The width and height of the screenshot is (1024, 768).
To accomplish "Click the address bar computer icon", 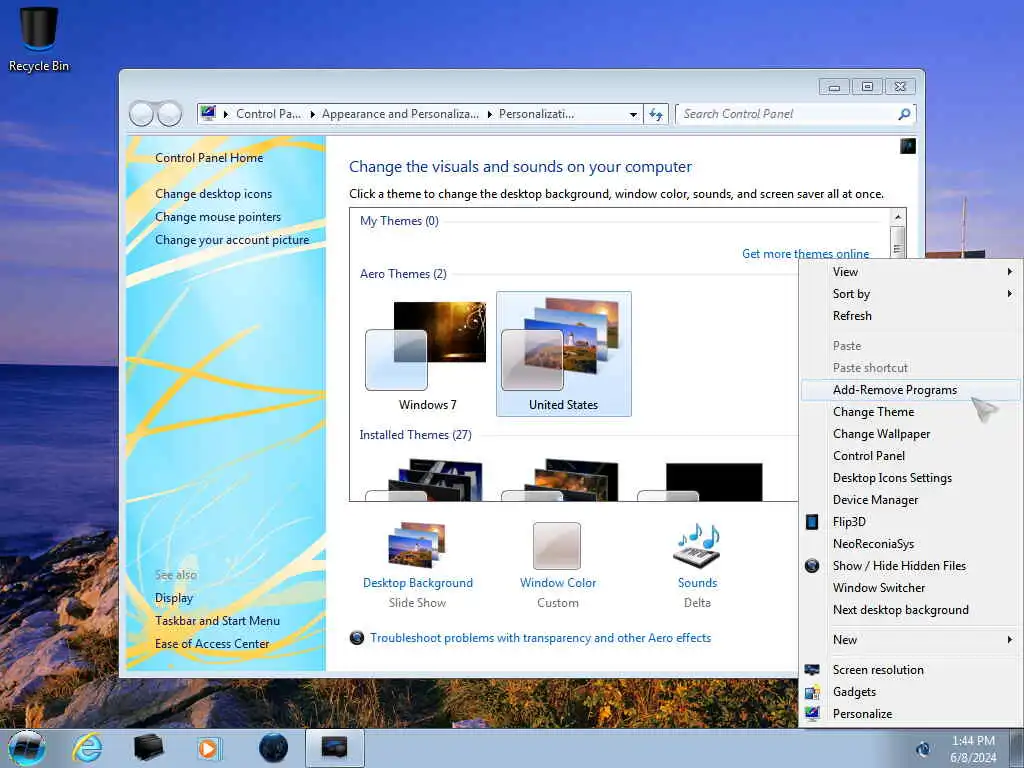I will click(208, 114).
